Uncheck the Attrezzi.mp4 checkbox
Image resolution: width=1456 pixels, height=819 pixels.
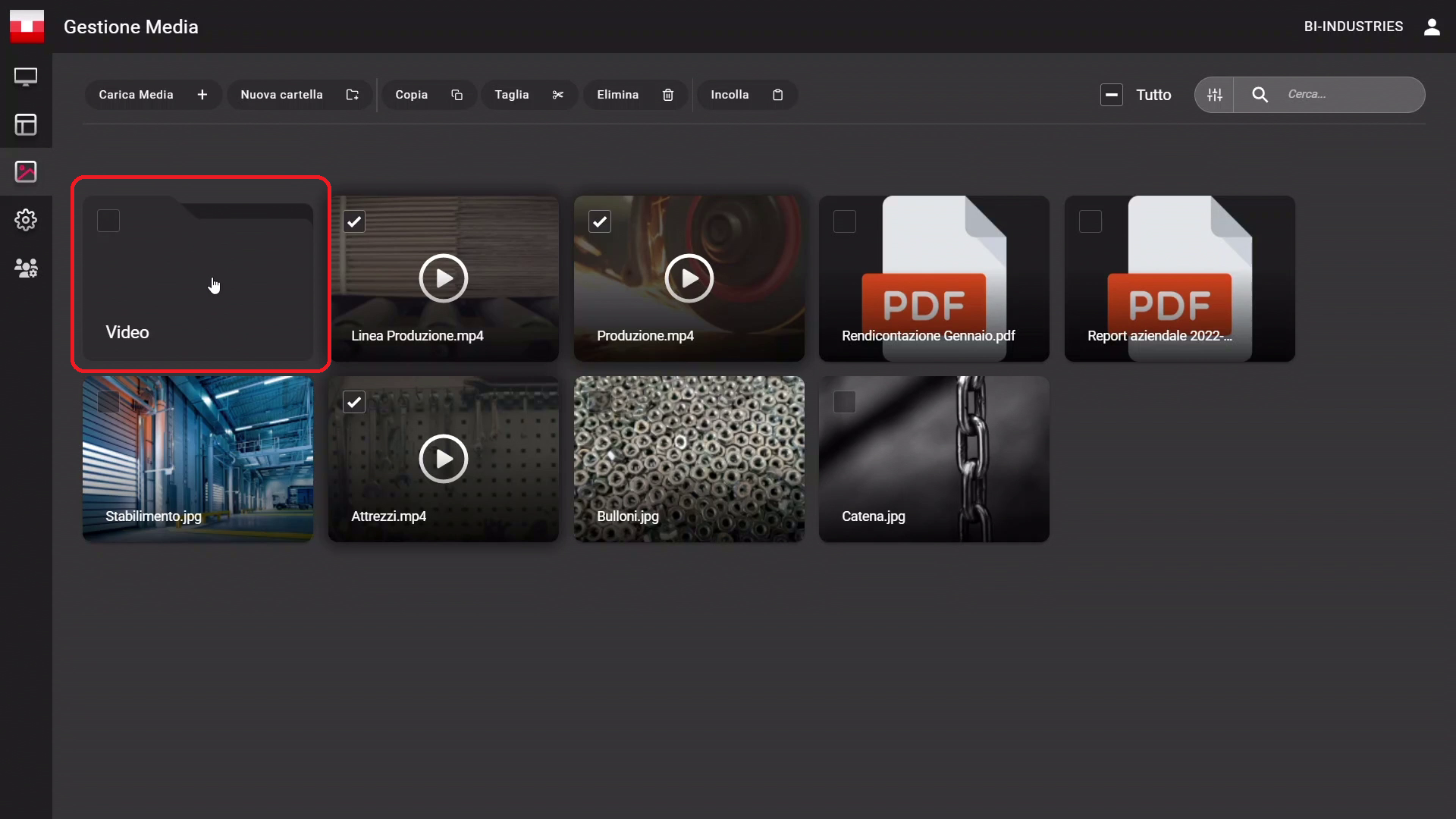click(x=354, y=402)
